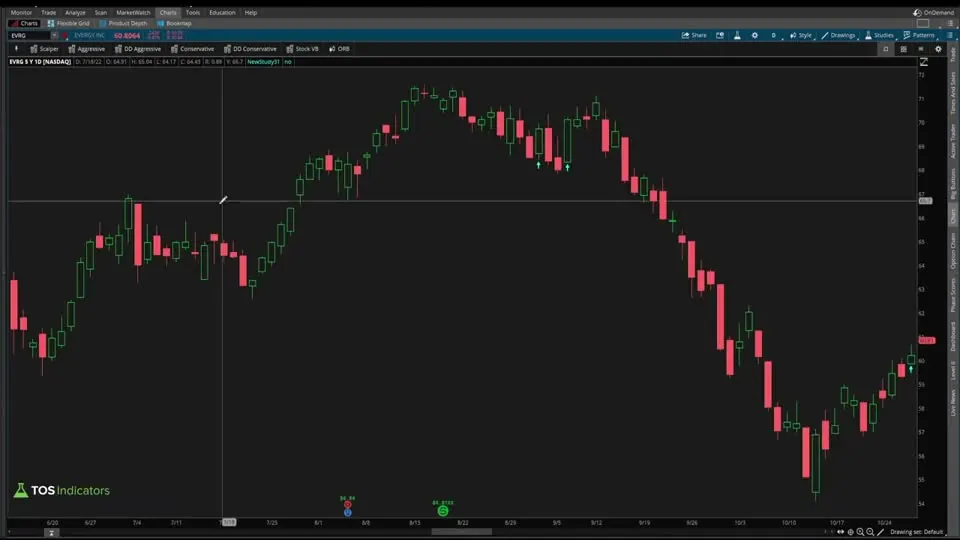960x540 pixels.
Task: Open list menu icon beside grid layout
Action: (950, 23)
